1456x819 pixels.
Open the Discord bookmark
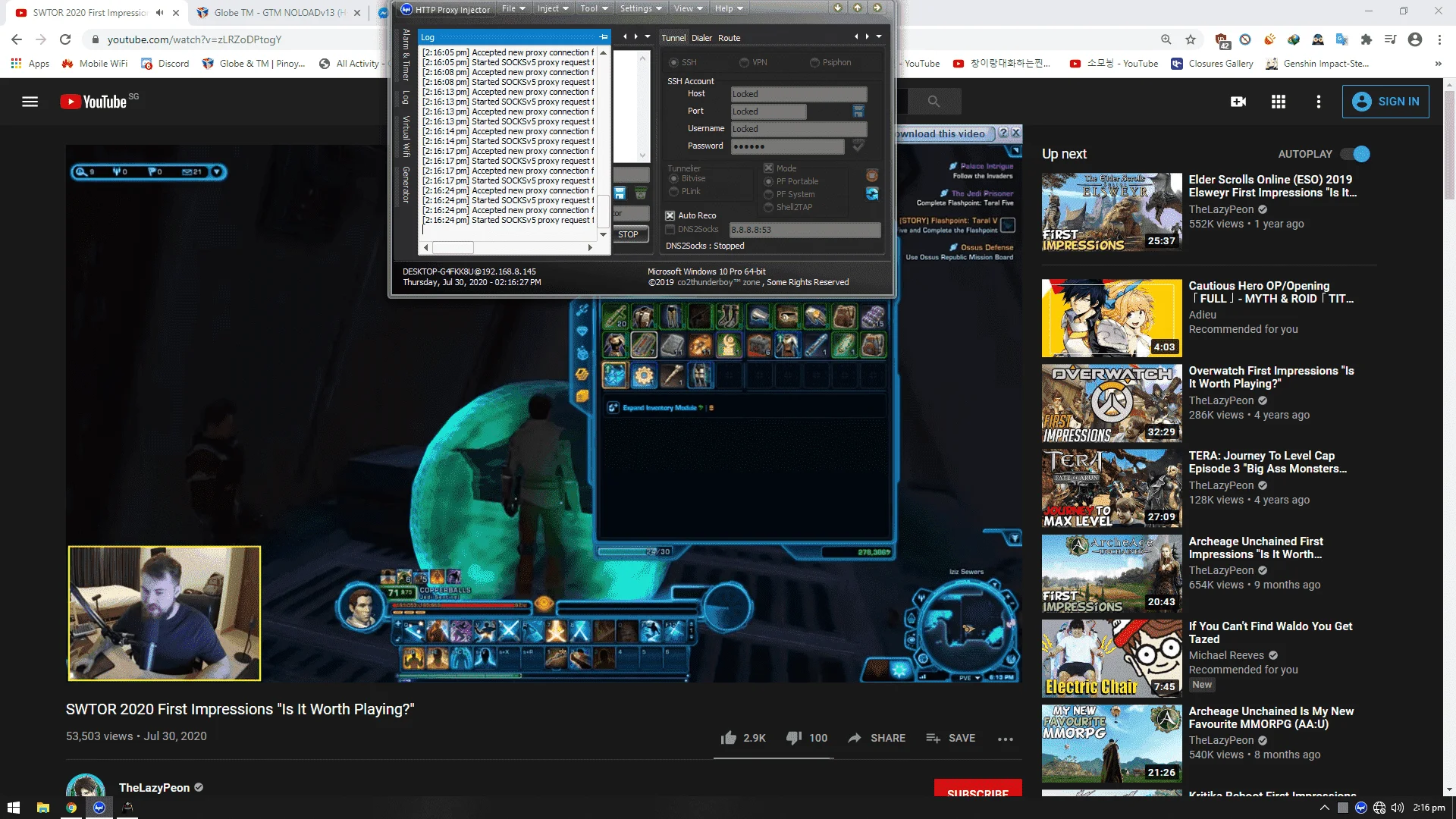165,64
